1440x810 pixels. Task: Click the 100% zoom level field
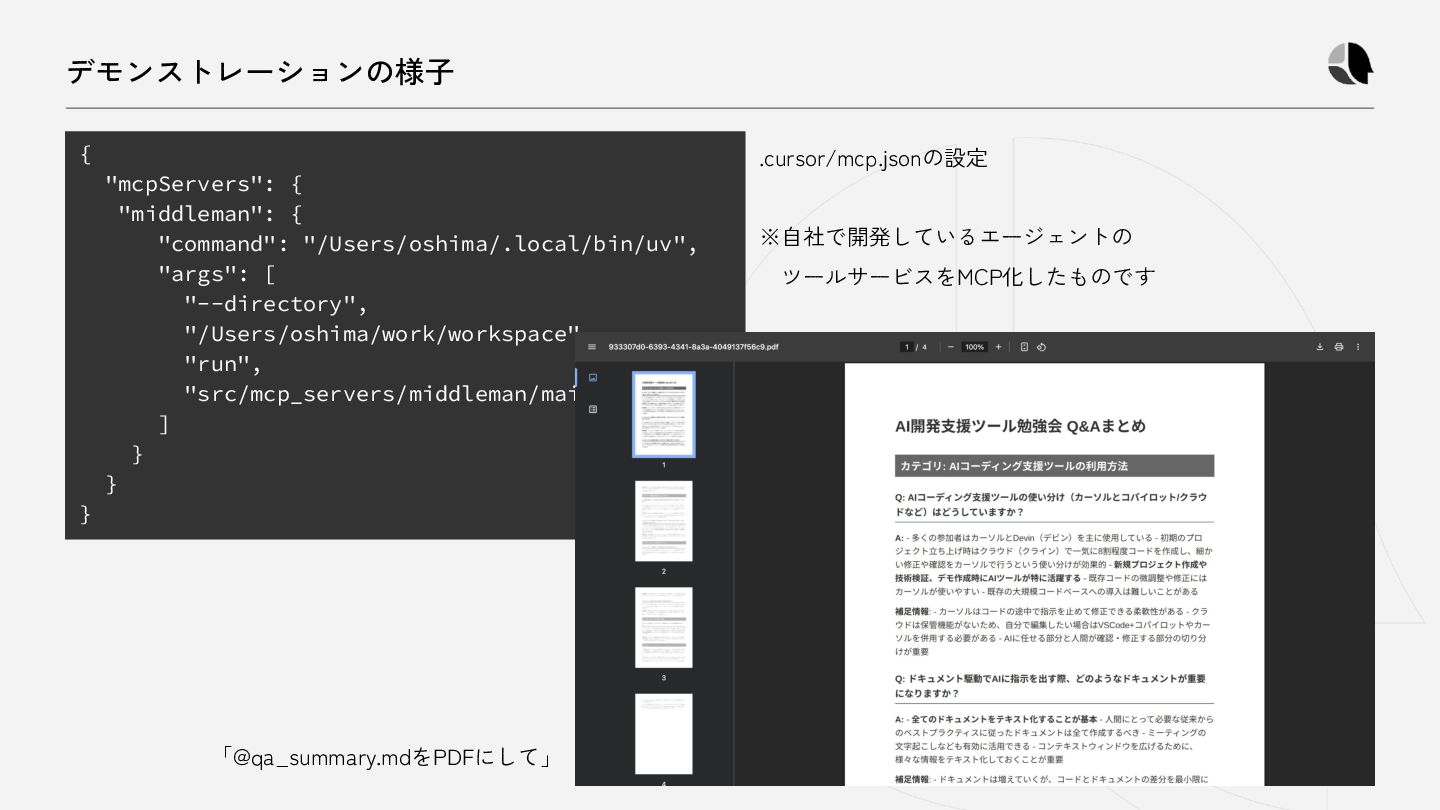(x=975, y=347)
